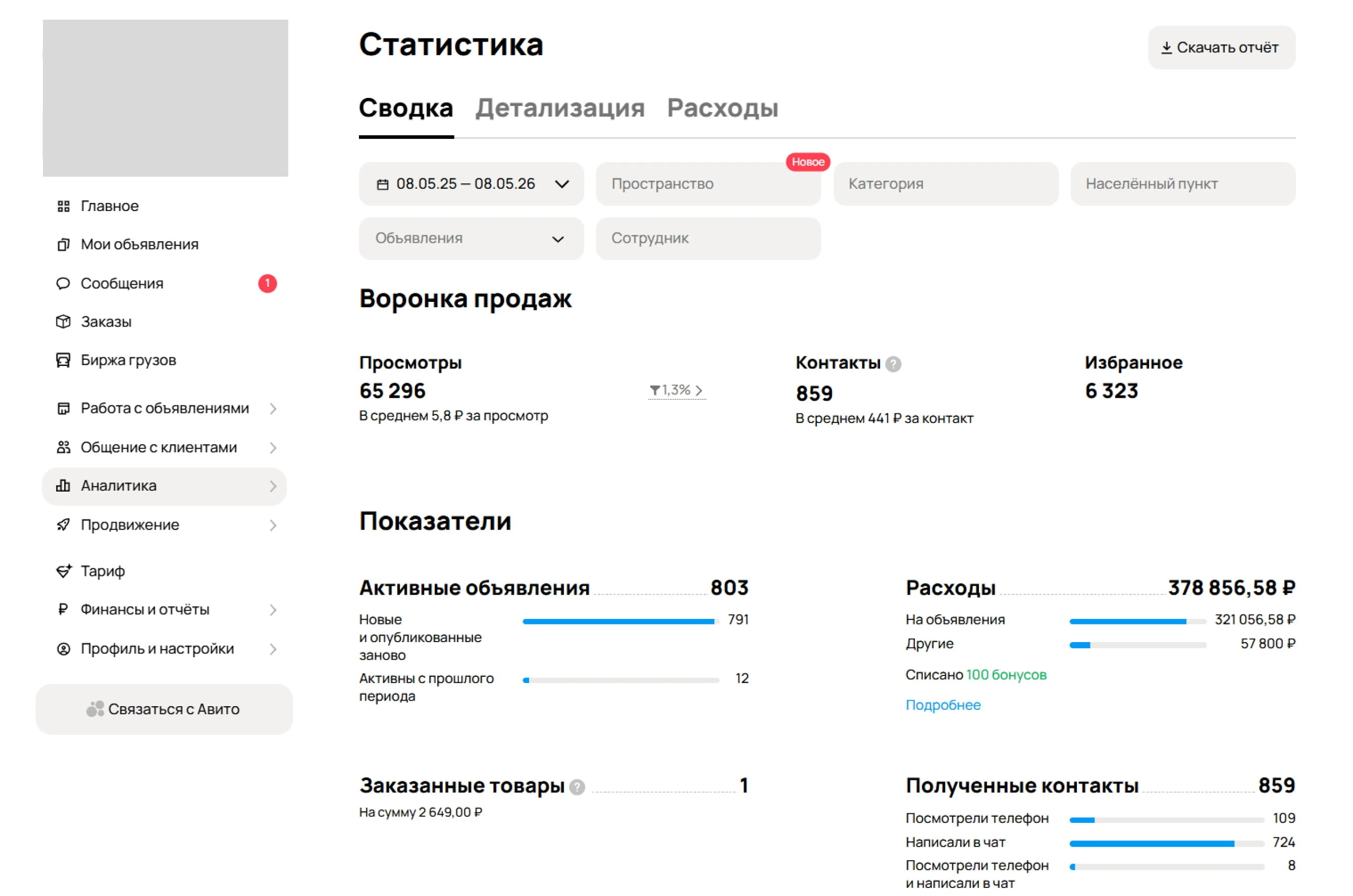Screen dimensions: 1353x896
Task: Expand the Объявления dropdown filter
Action: pos(472,238)
